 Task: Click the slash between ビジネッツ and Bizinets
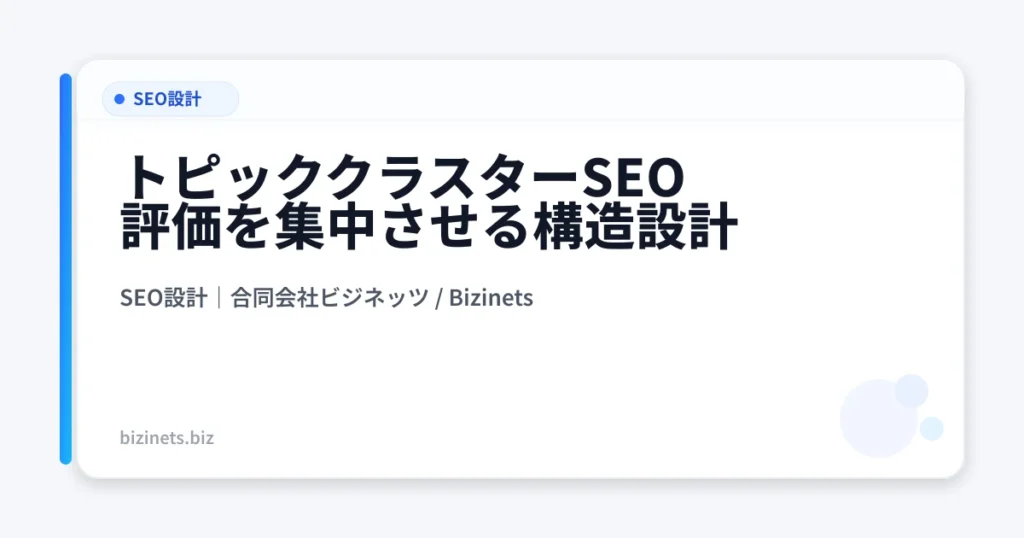tap(440, 297)
